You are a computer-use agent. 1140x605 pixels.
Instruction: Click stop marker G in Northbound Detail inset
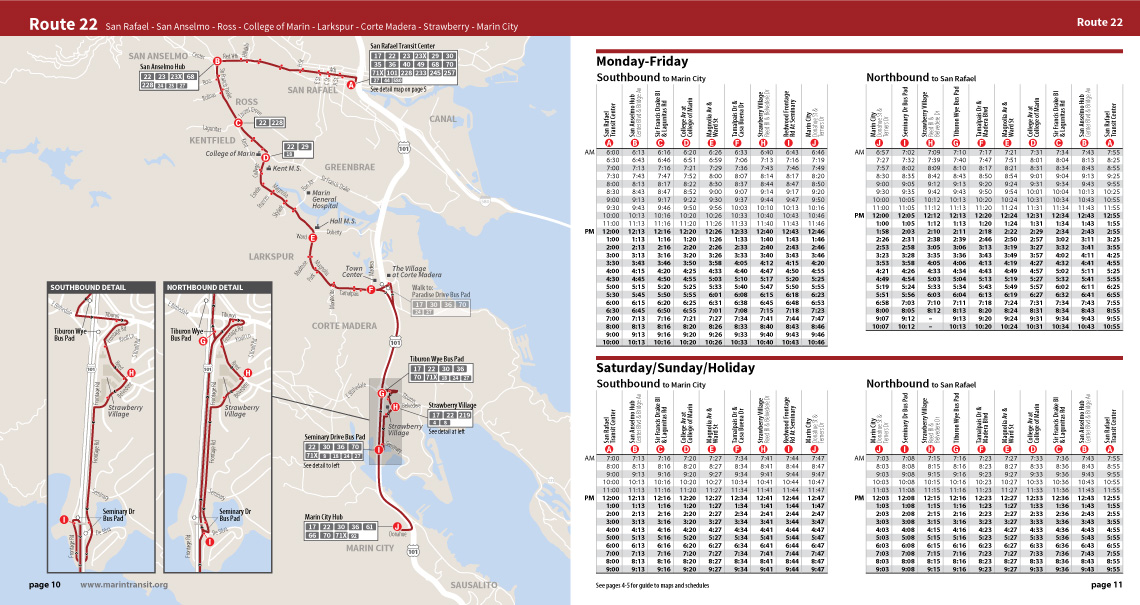coord(203,342)
